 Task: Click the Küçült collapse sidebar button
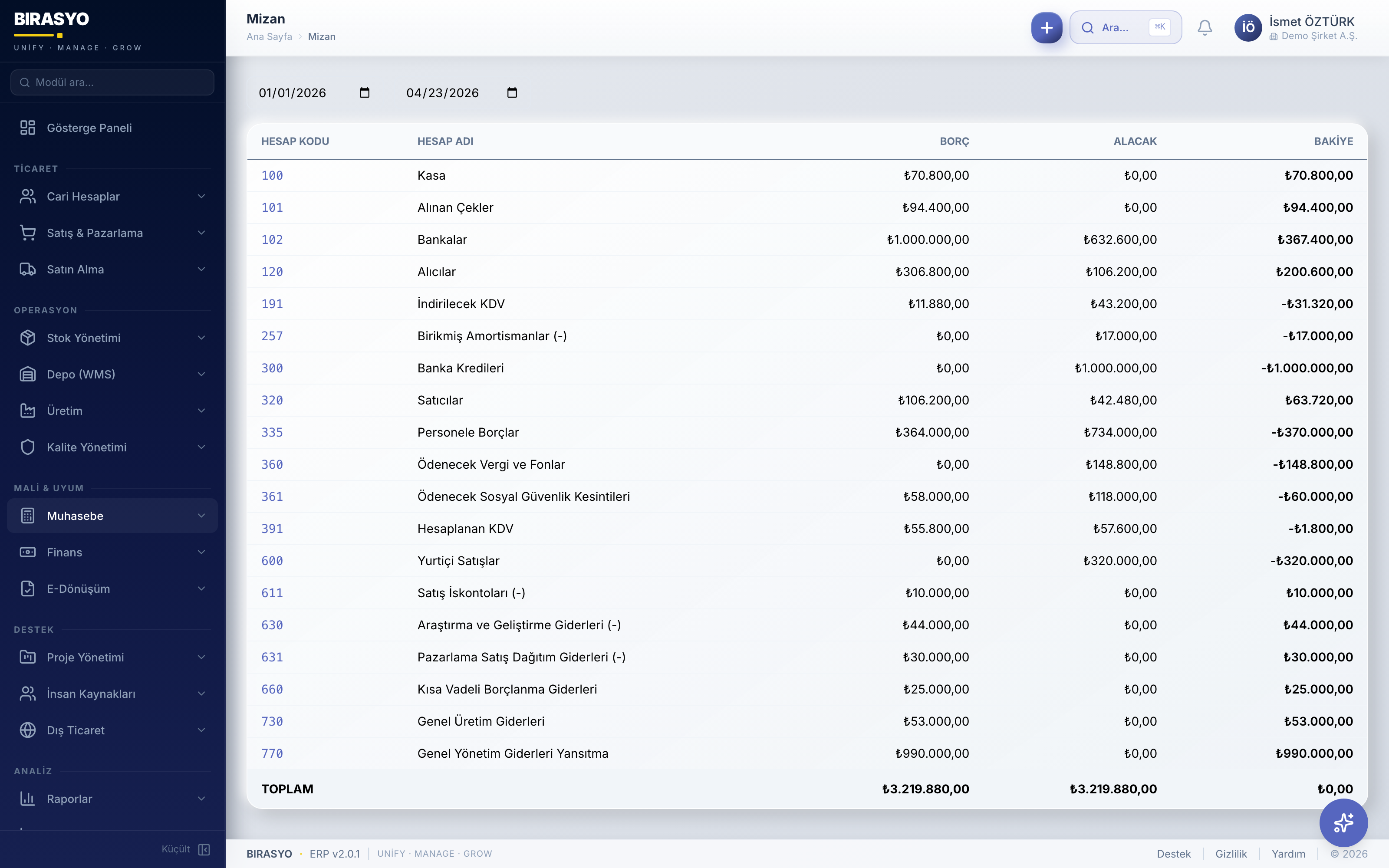pyautogui.click(x=186, y=850)
